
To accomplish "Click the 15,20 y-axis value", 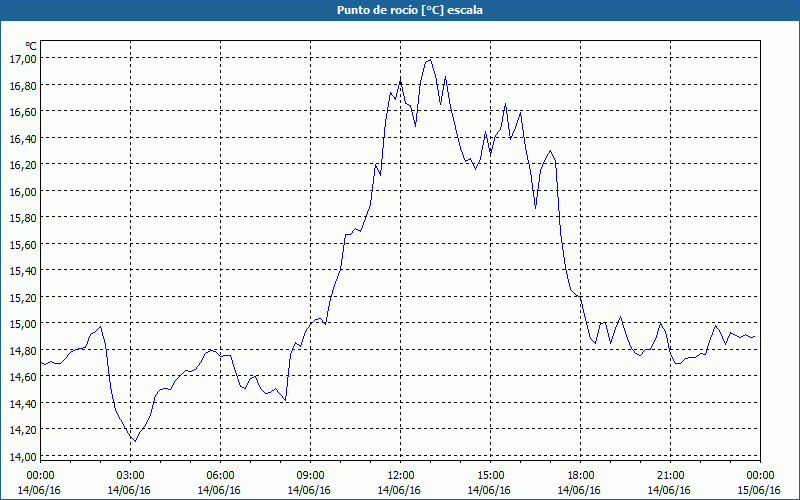I will coord(23,297).
